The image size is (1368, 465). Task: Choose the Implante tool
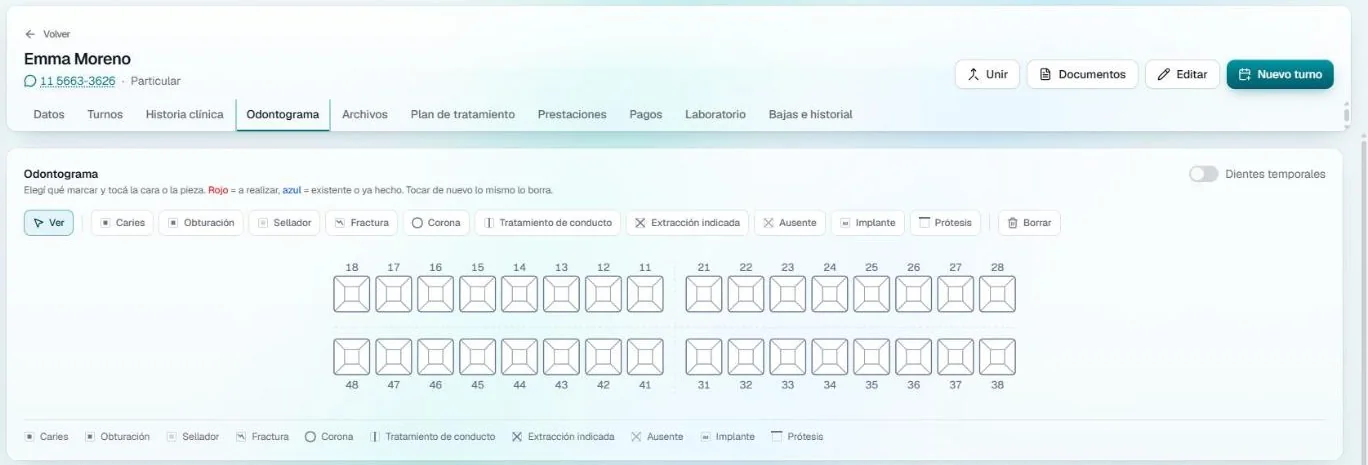pos(868,223)
